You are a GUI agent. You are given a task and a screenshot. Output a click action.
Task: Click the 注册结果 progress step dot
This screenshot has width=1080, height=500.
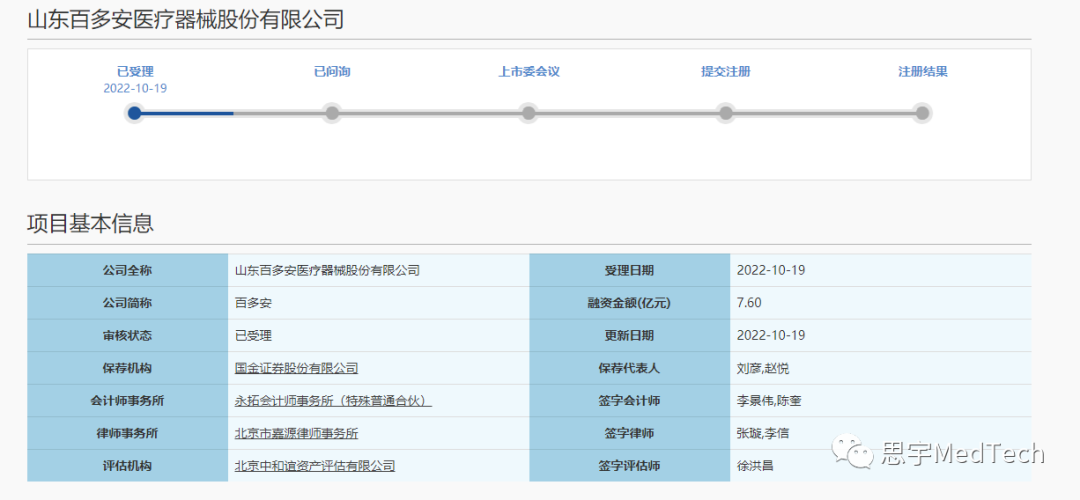click(922, 113)
